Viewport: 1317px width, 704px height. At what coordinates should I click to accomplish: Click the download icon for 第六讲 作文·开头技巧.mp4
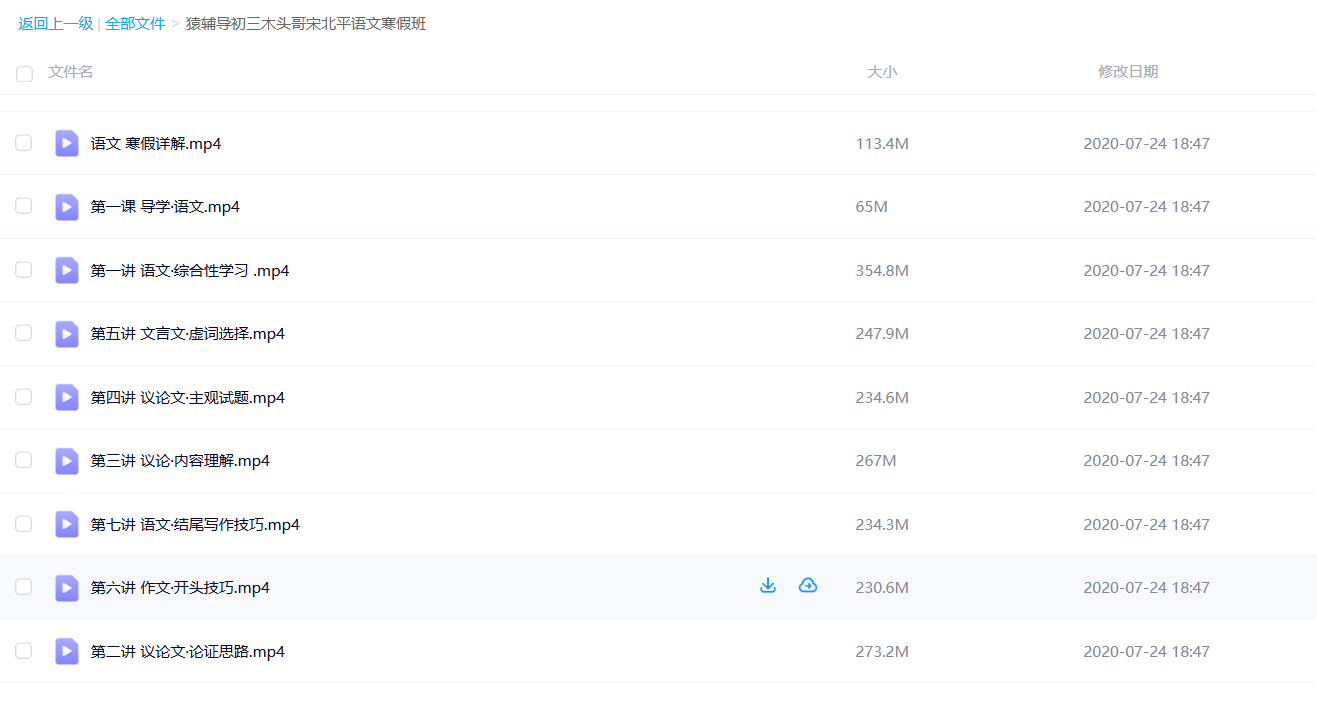(768, 586)
